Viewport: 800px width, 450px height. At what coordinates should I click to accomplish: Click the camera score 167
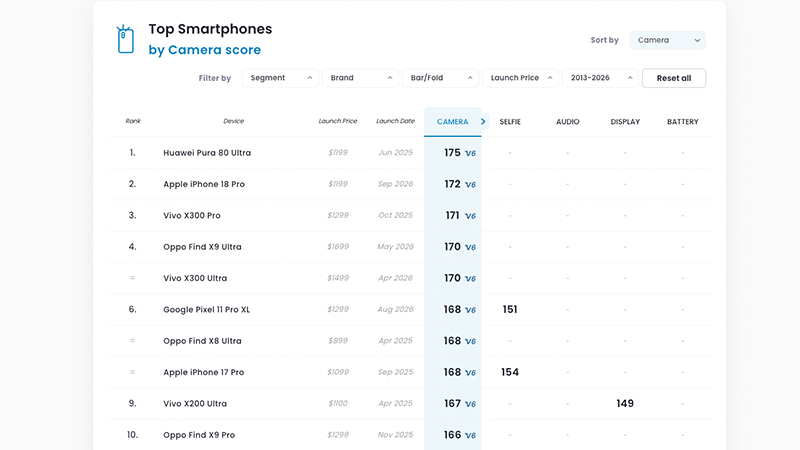(x=452, y=404)
